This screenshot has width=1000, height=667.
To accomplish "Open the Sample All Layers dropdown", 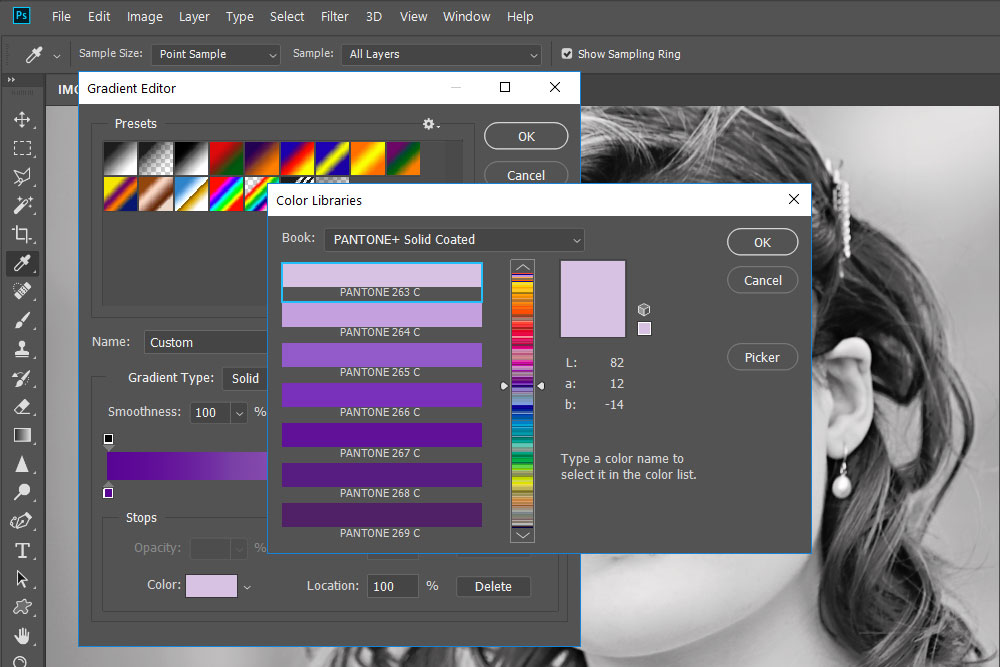I will click(441, 55).
